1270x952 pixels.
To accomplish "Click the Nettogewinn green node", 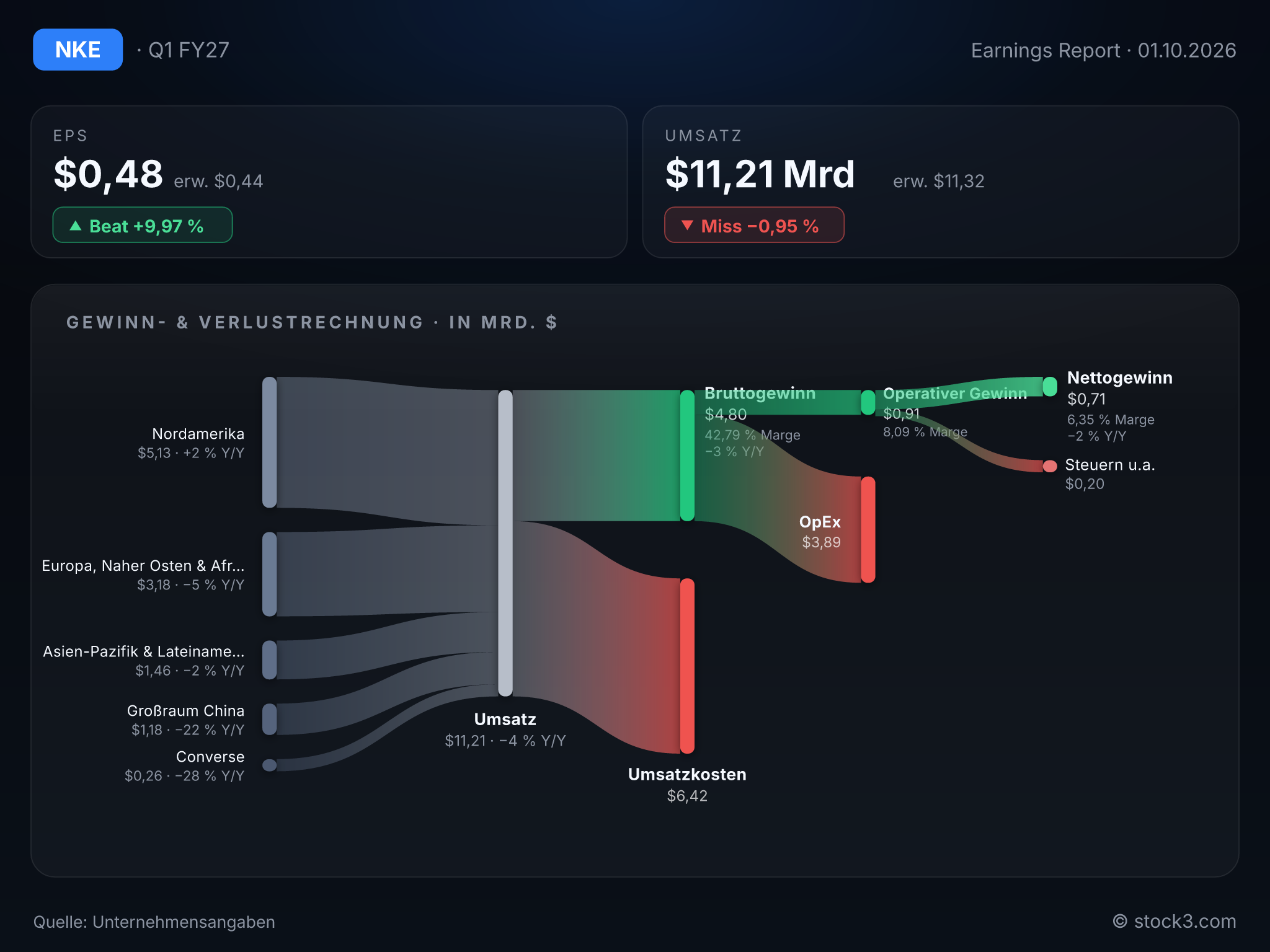I will 1050,386.
